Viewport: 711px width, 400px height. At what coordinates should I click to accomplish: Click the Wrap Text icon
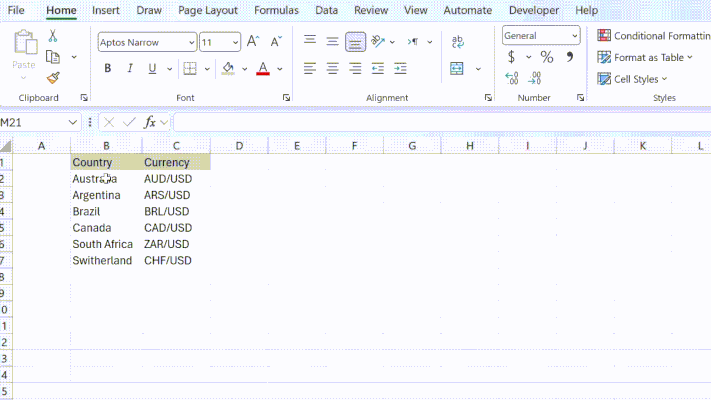[458, 42]
